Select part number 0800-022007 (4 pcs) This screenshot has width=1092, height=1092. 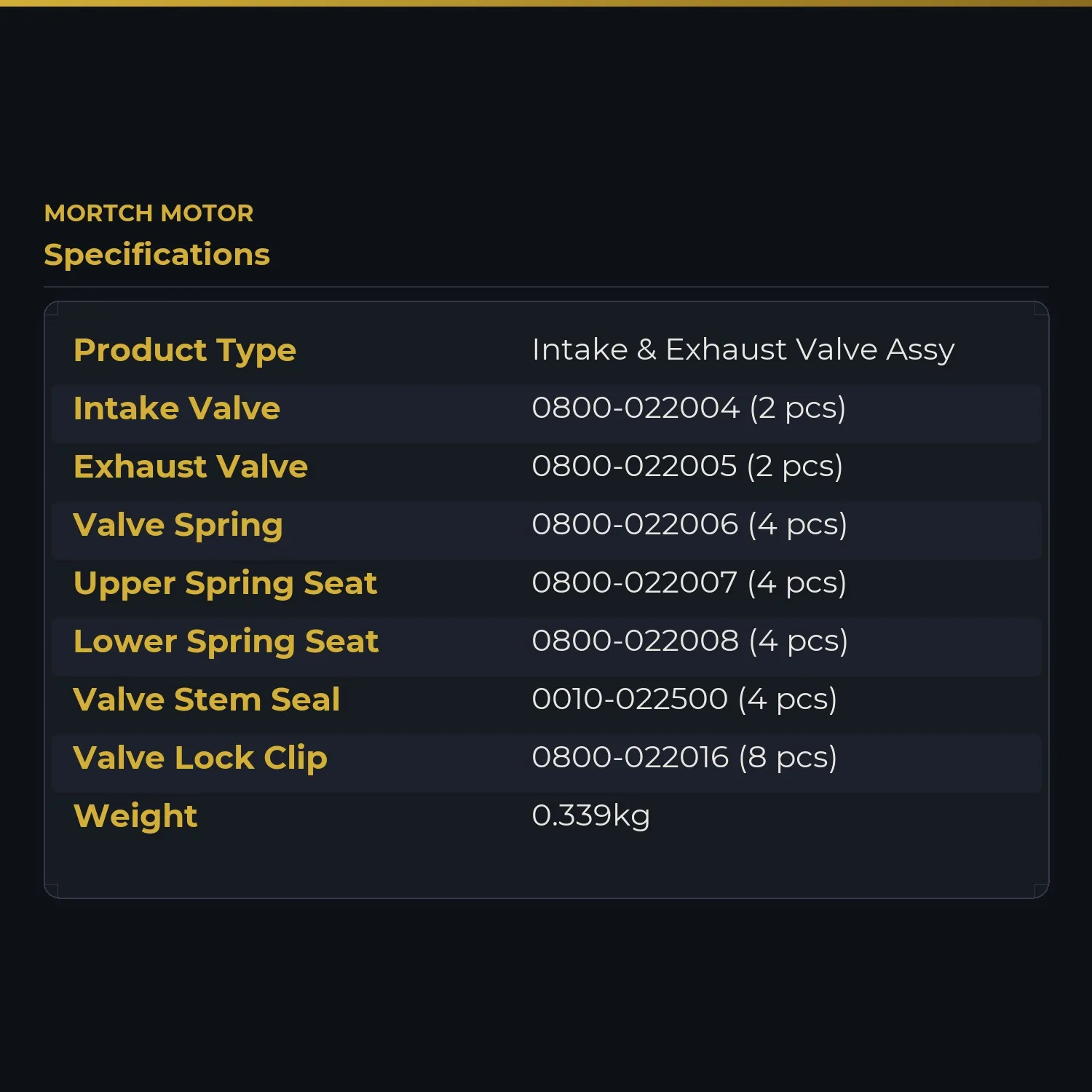[689, 582]
